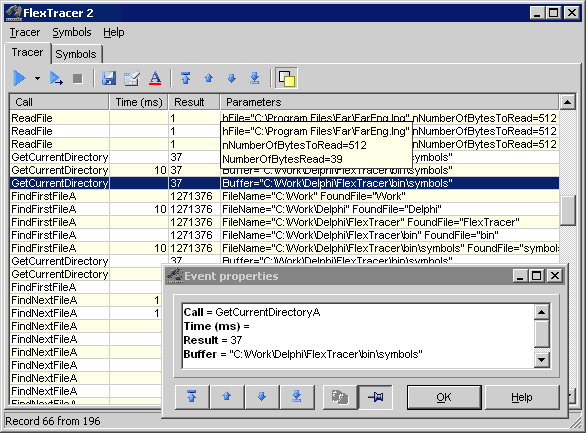Go to previous event in Event properties
This screenshot has width=586, height=433.
tap(227, 397)
